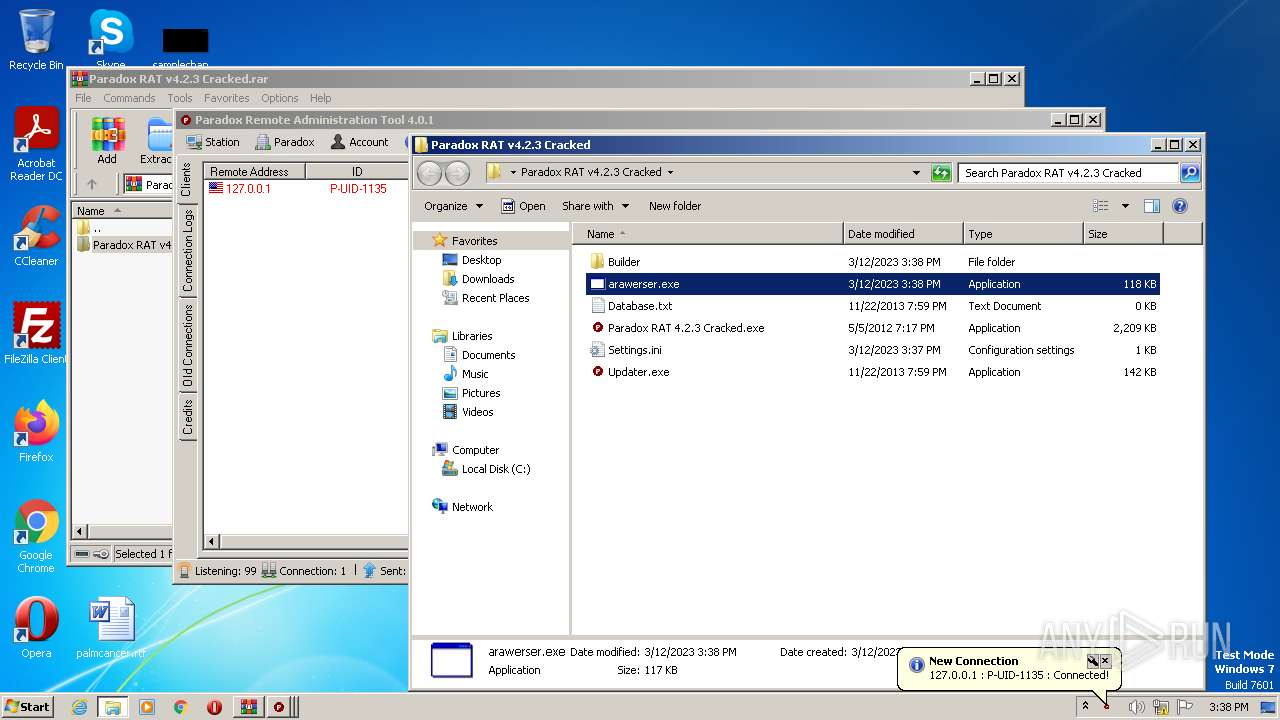
Task: Sort files by Type column
Action: click(1023, 234)
